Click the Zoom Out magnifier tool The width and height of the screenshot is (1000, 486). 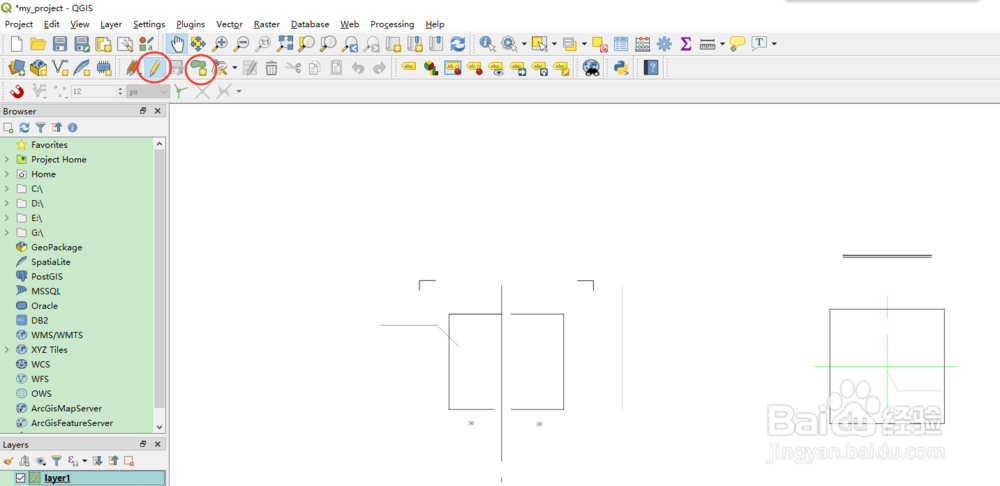[x=241, y=43]
